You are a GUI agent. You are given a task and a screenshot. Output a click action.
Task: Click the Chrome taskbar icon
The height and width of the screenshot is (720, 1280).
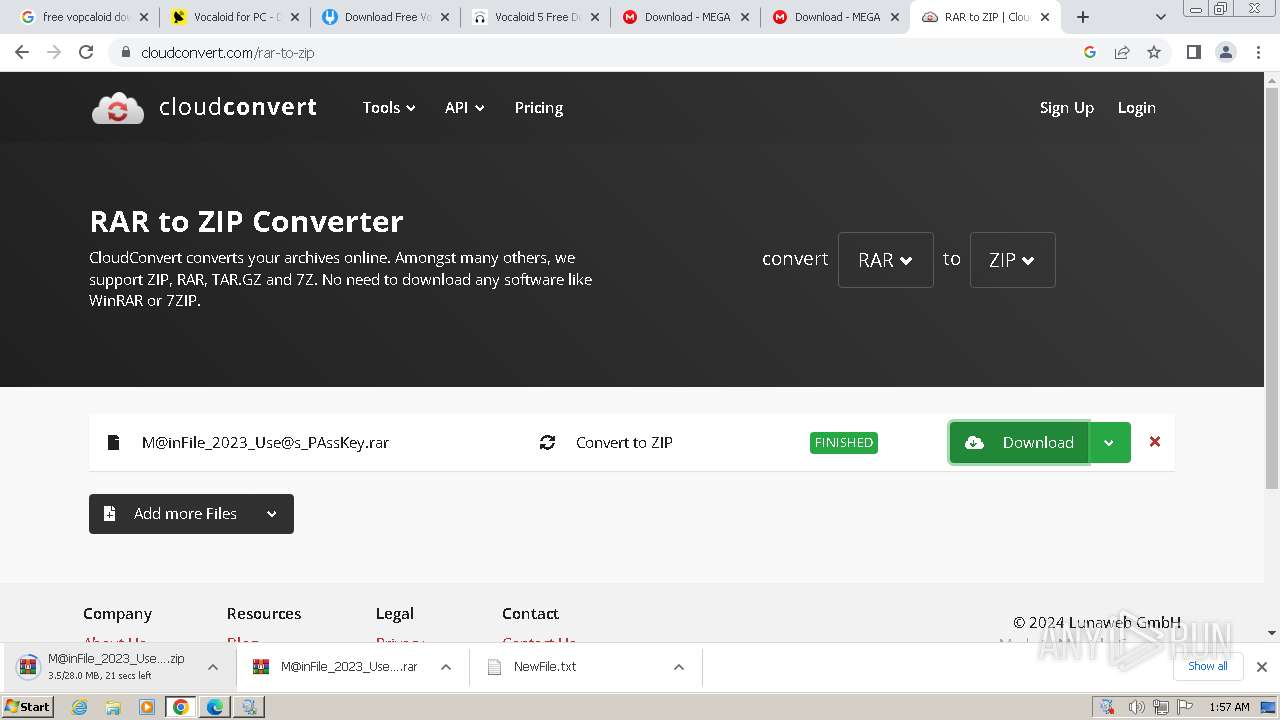coord(181,707)
